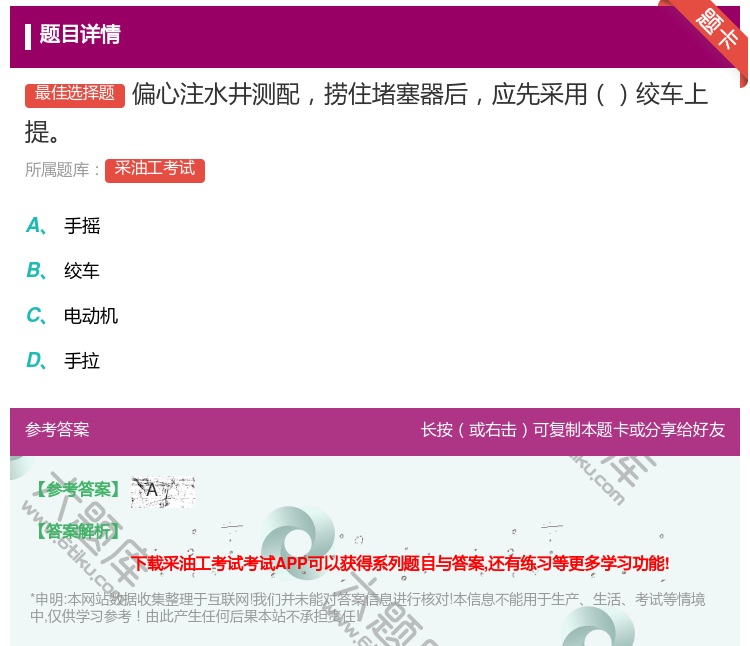The height and width of the screenshot is (646, 750).
Task: Click the 所属题库 label
Action: tap(62, 170)
